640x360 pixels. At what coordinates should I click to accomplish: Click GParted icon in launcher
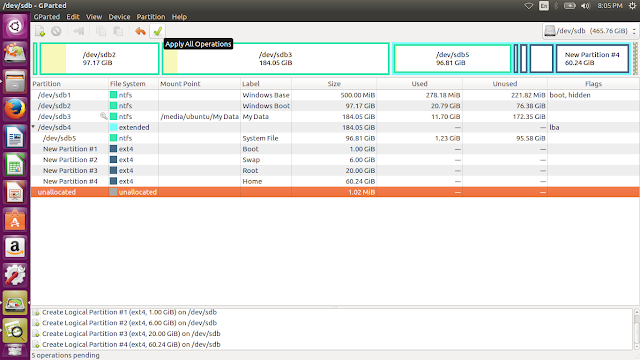click(x=15, y=303)
